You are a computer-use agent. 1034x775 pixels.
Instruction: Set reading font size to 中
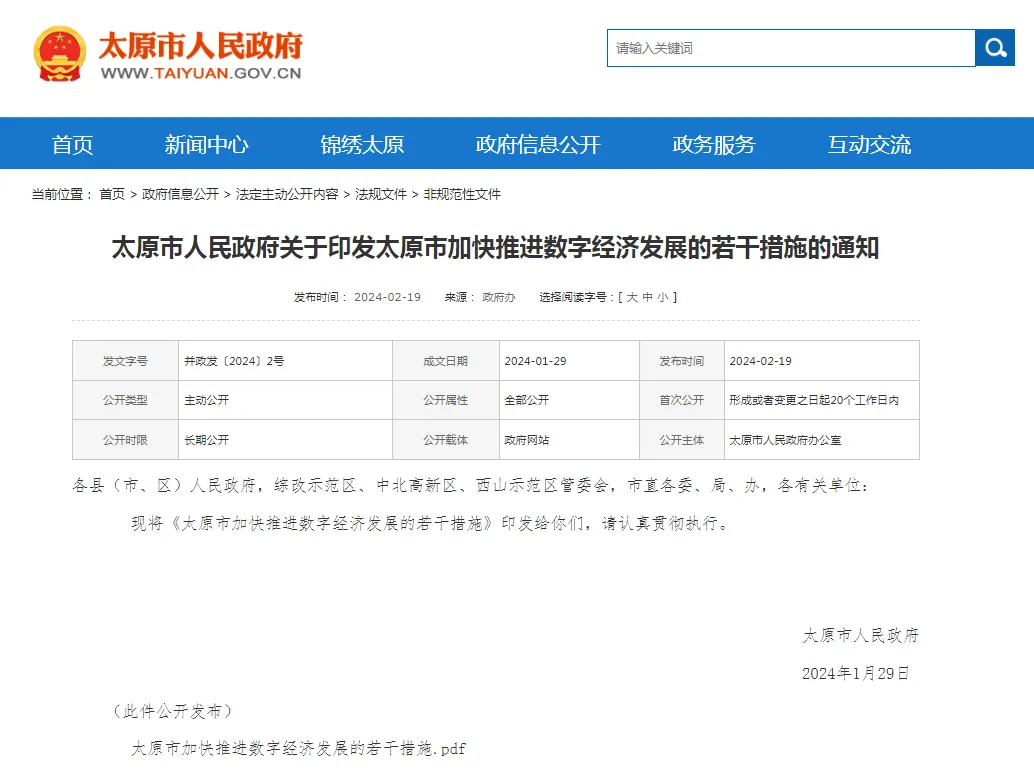pyautogui.click(x=647, y=297)
